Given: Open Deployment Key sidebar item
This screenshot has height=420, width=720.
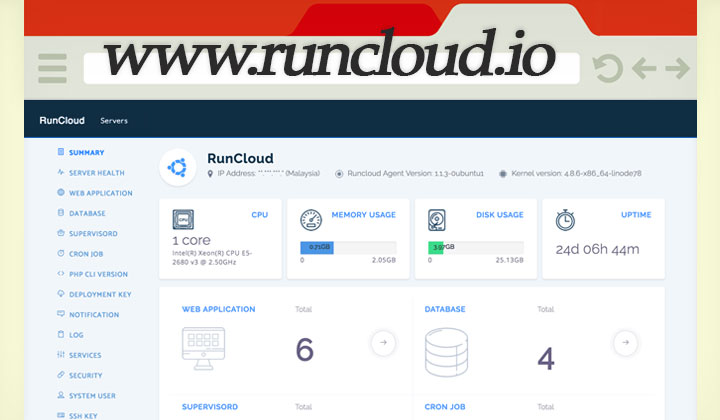Looking at the screenshot, I should [x=100, y=294].
